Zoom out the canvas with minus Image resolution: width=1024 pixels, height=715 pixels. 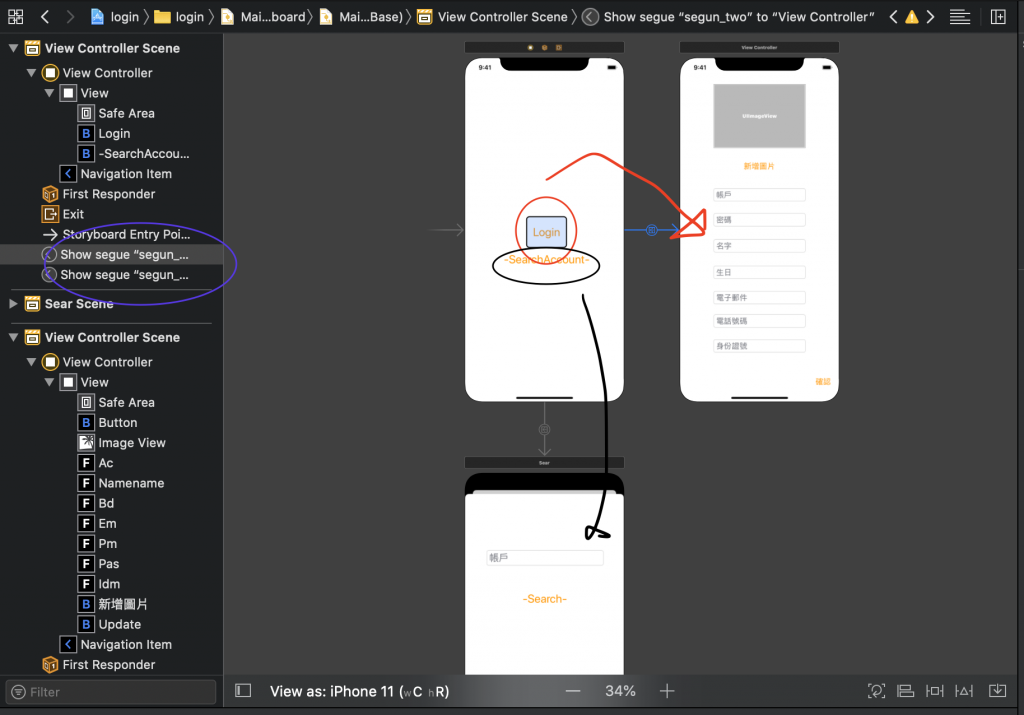[x=573, y=691]
